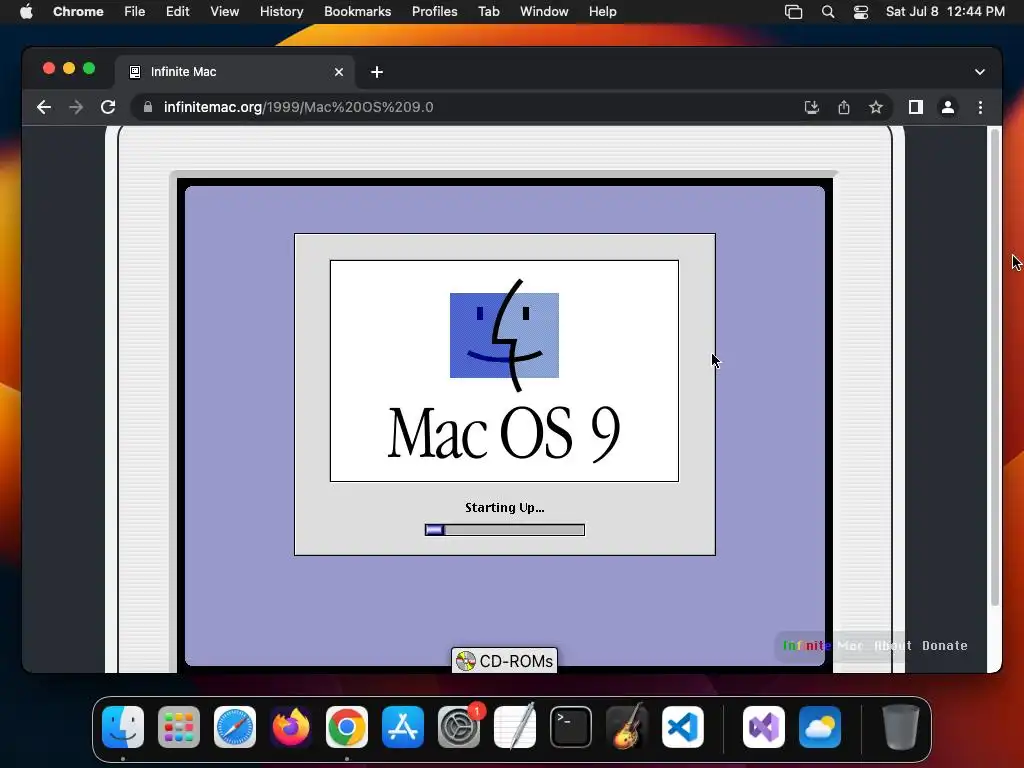The width and height of the screenshot is (1024, 768).
Task: Open Chrome's three-dot options menu
Action: click(980, 107)
